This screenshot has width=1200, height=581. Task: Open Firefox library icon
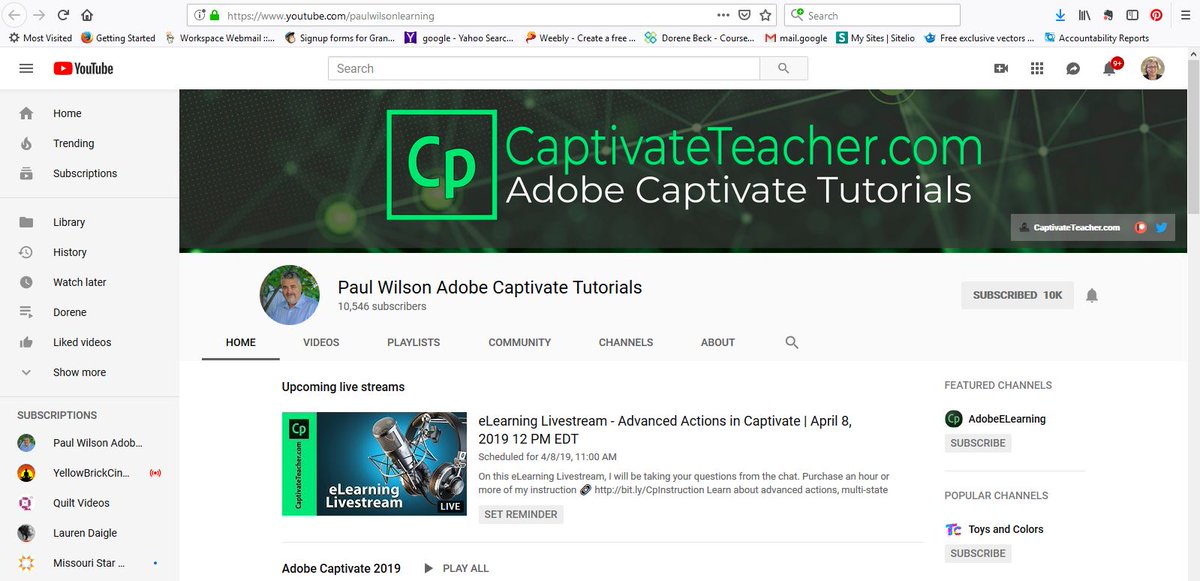coord(1084,15)
